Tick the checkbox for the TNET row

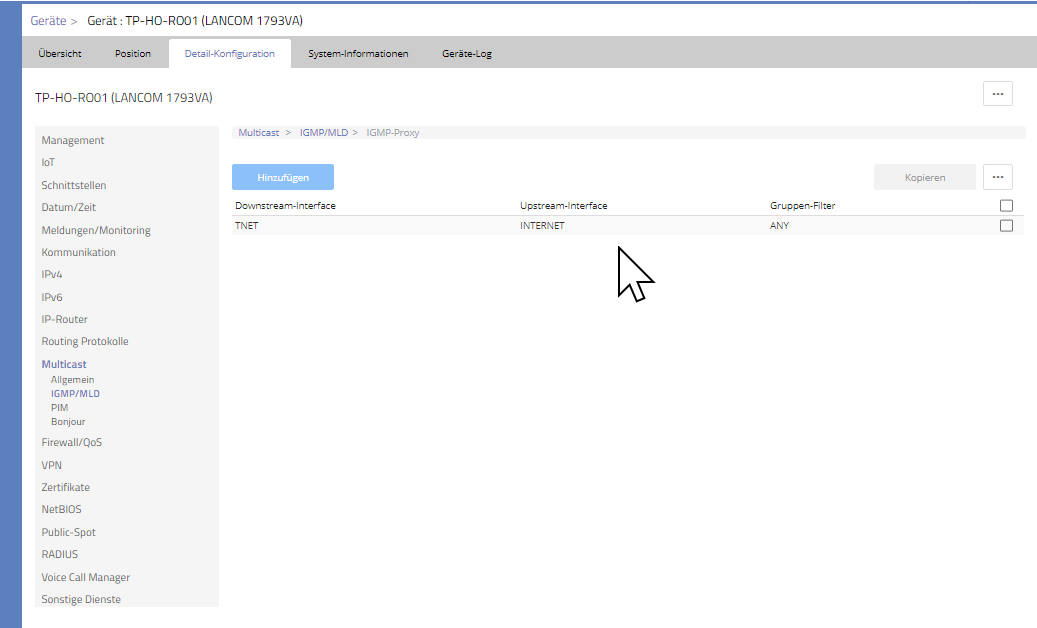click(x=1006, y=225)
